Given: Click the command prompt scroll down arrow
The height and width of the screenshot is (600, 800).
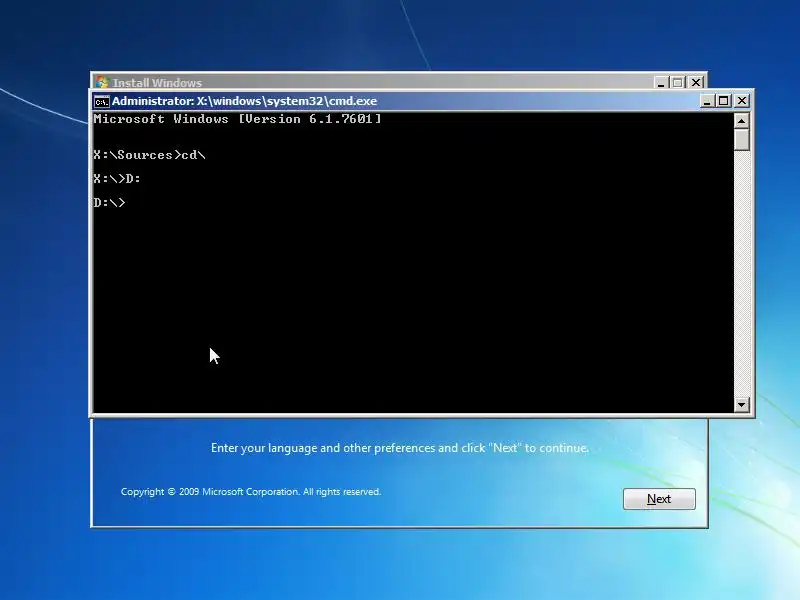Looking at the screenshot, I should tap(741, 405).
